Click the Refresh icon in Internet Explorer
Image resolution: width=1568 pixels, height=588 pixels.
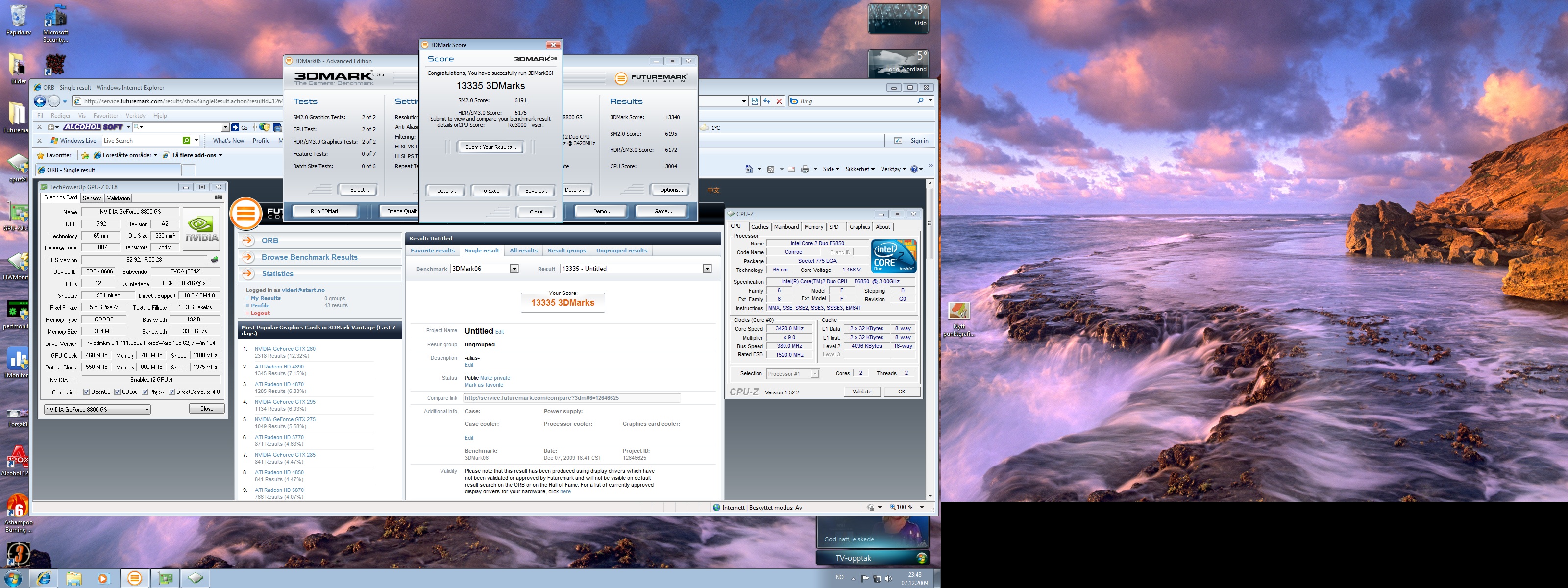pos(767,101)
